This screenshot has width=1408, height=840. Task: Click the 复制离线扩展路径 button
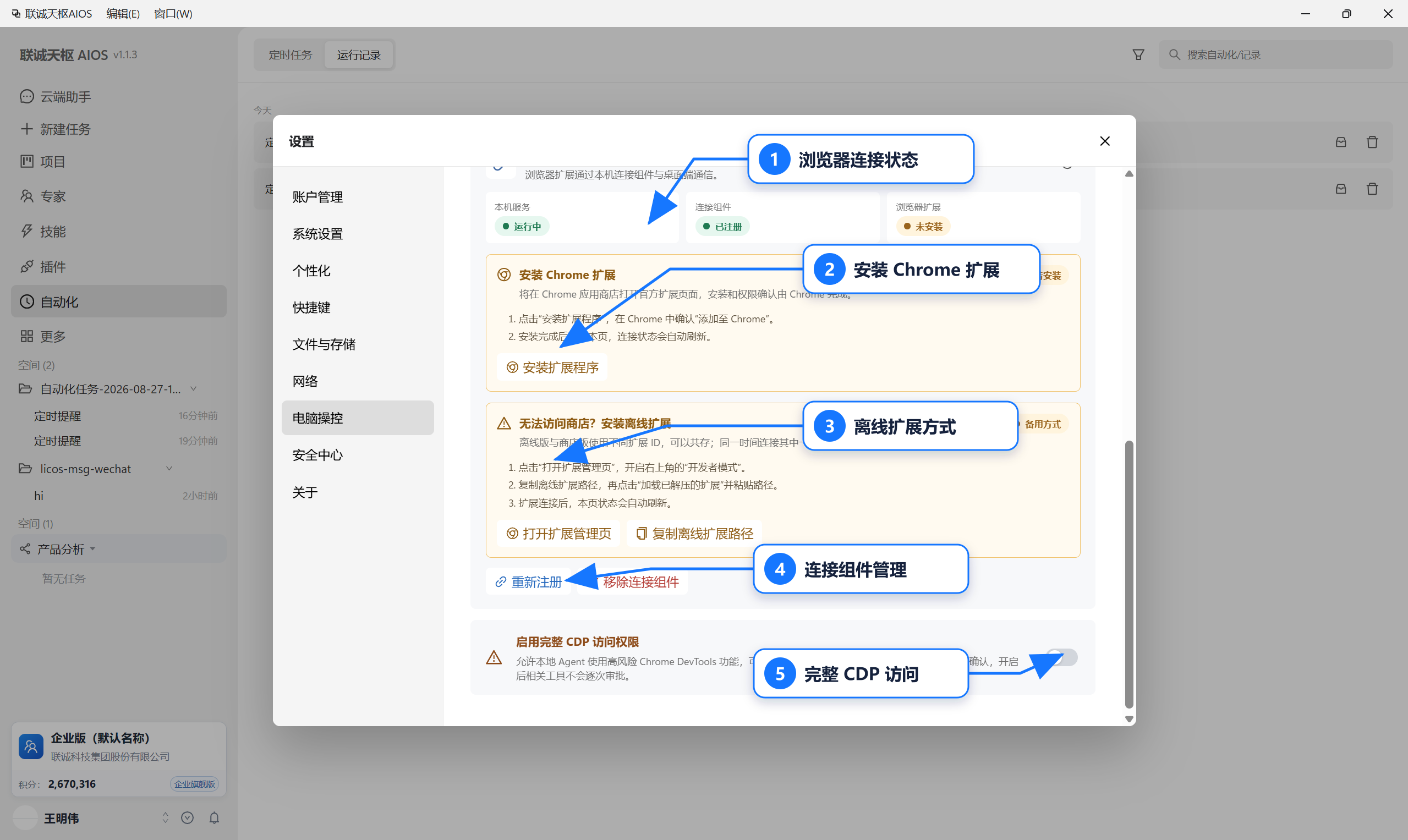tap(695, 534)
